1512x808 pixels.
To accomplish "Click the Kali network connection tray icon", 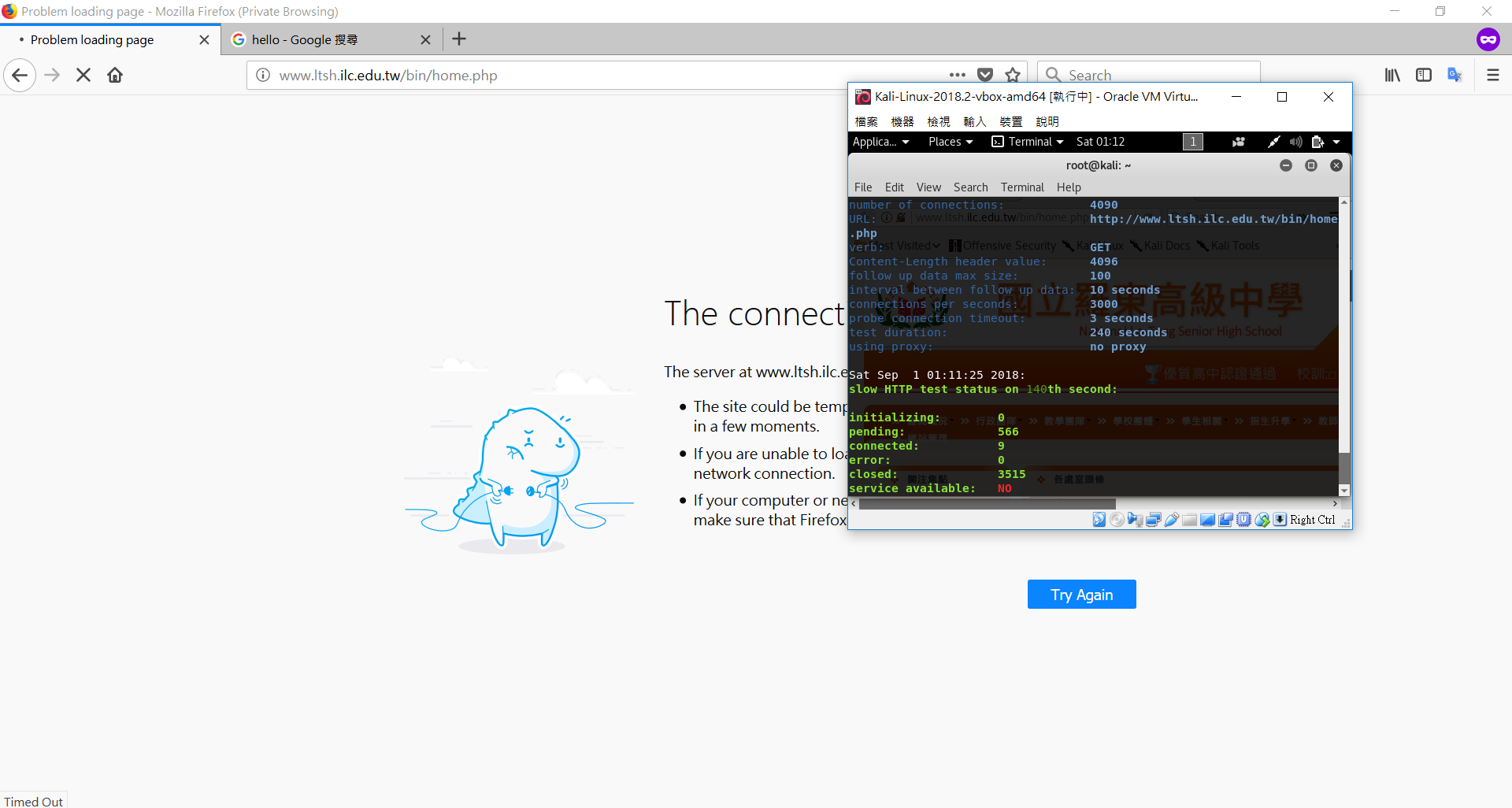I will [1273, 142].
